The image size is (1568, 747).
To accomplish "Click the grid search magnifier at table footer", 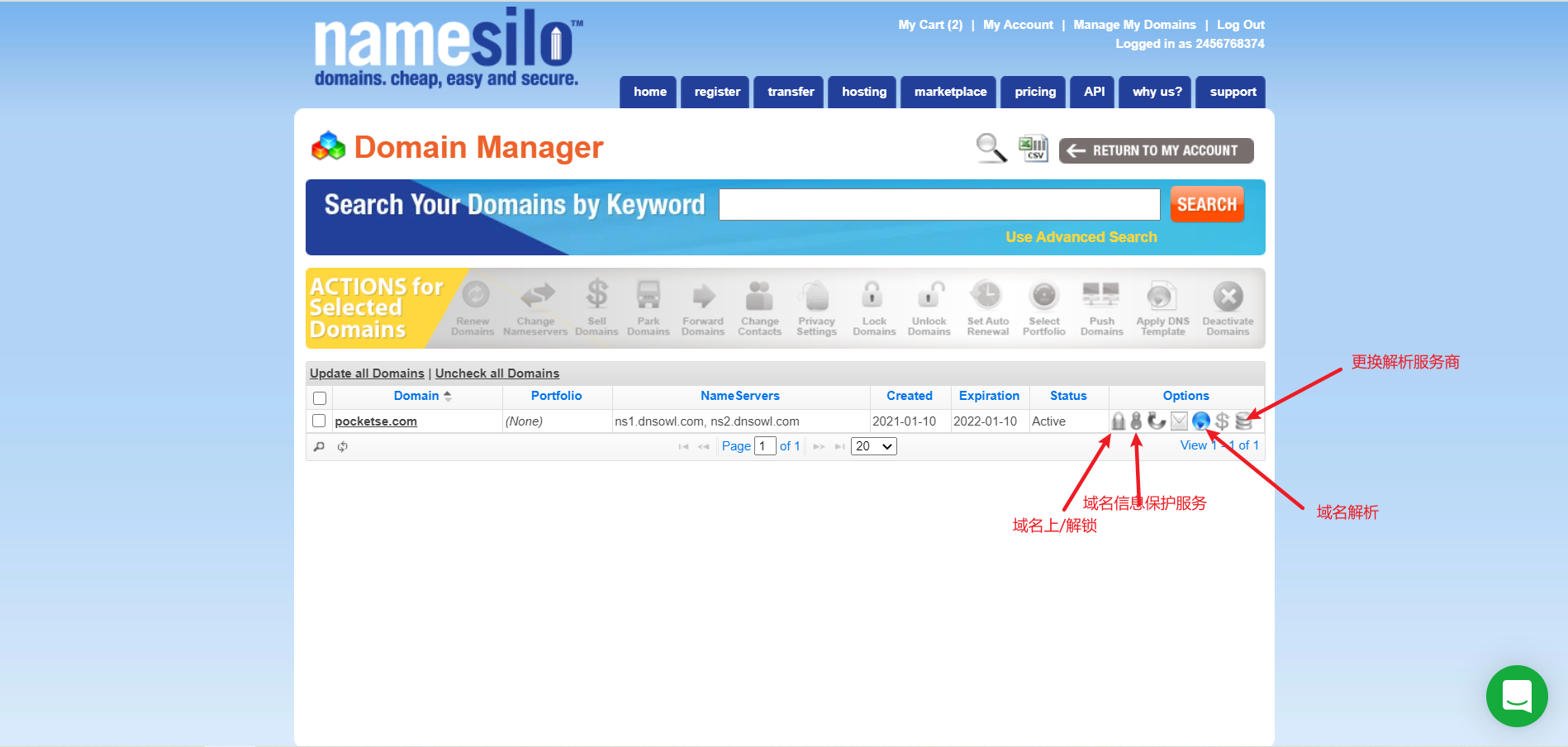I will [319, 446].
